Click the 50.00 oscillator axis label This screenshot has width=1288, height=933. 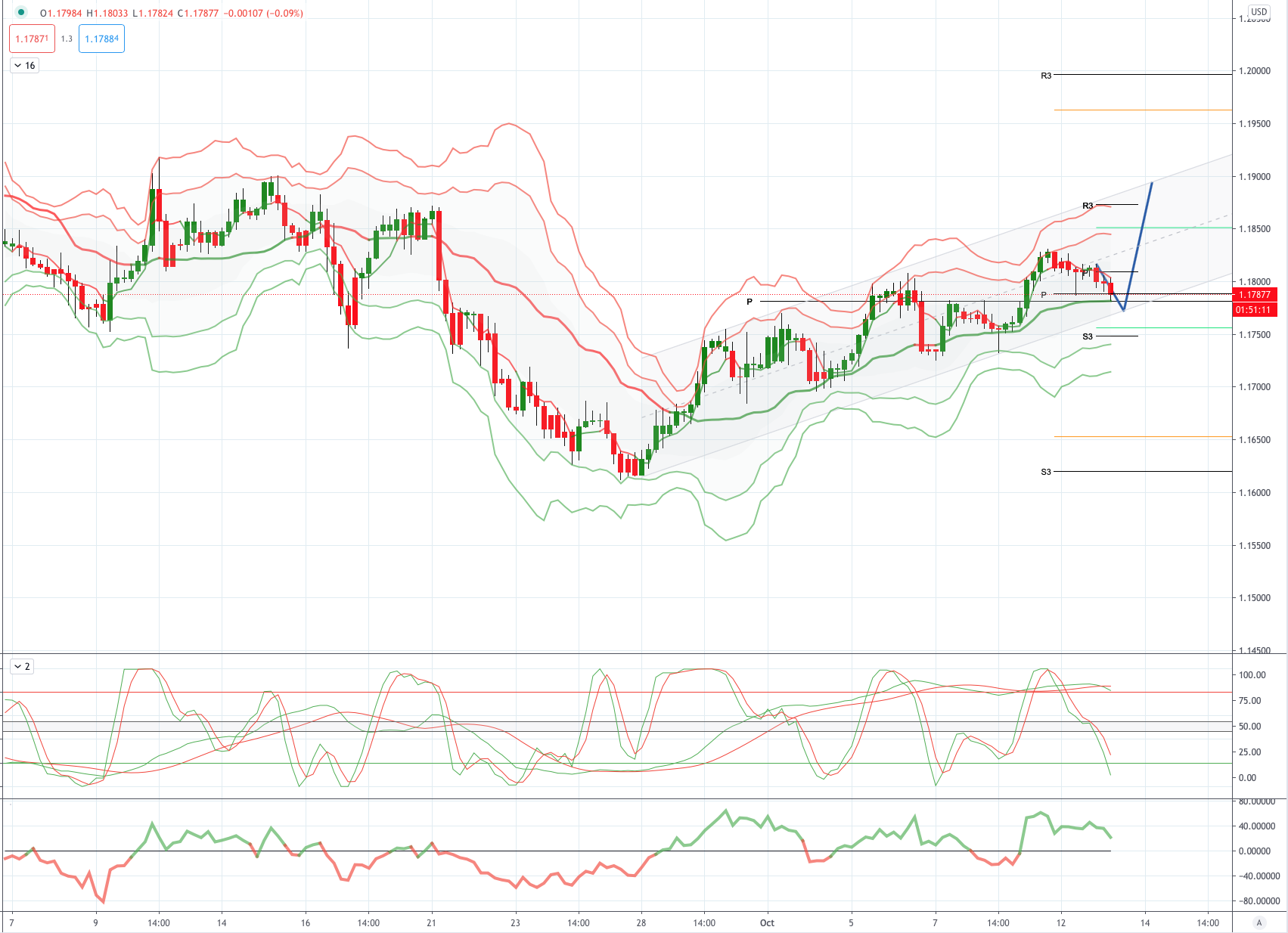pos(1249,727)
